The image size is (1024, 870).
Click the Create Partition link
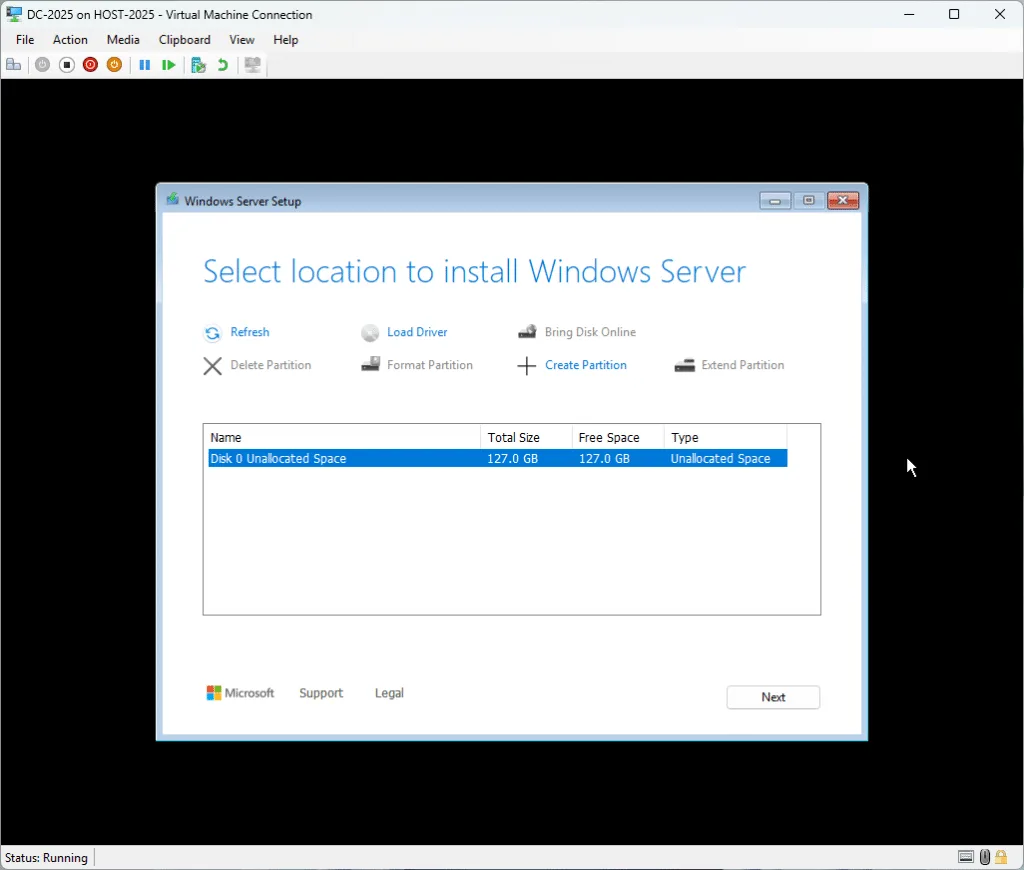[x=585, y=365]
